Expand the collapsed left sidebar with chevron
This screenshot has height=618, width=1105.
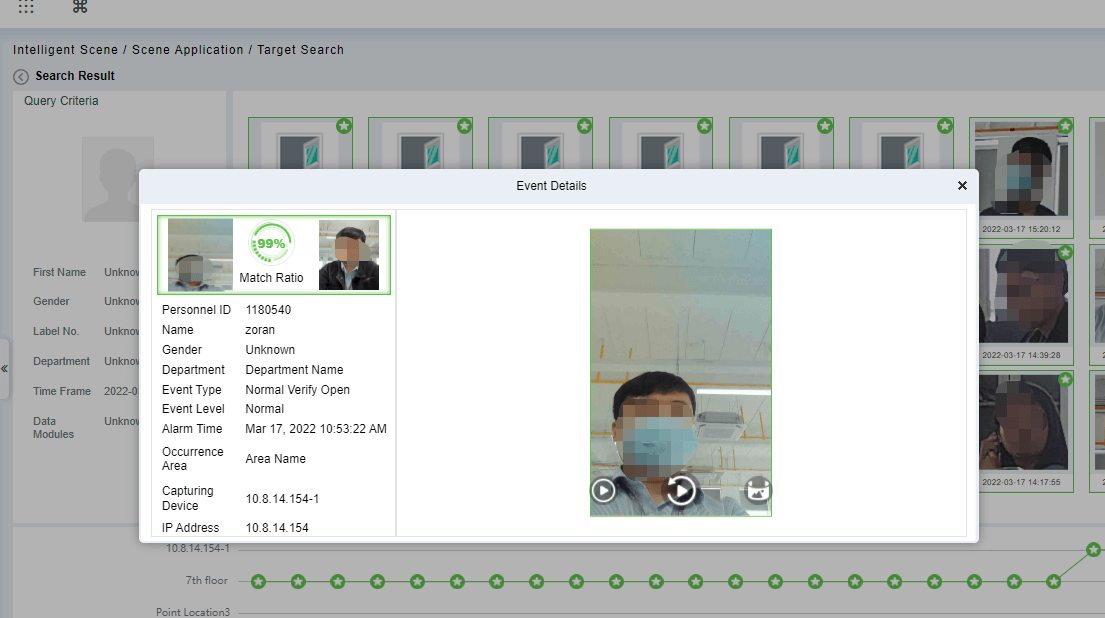[x=5, y=369]
